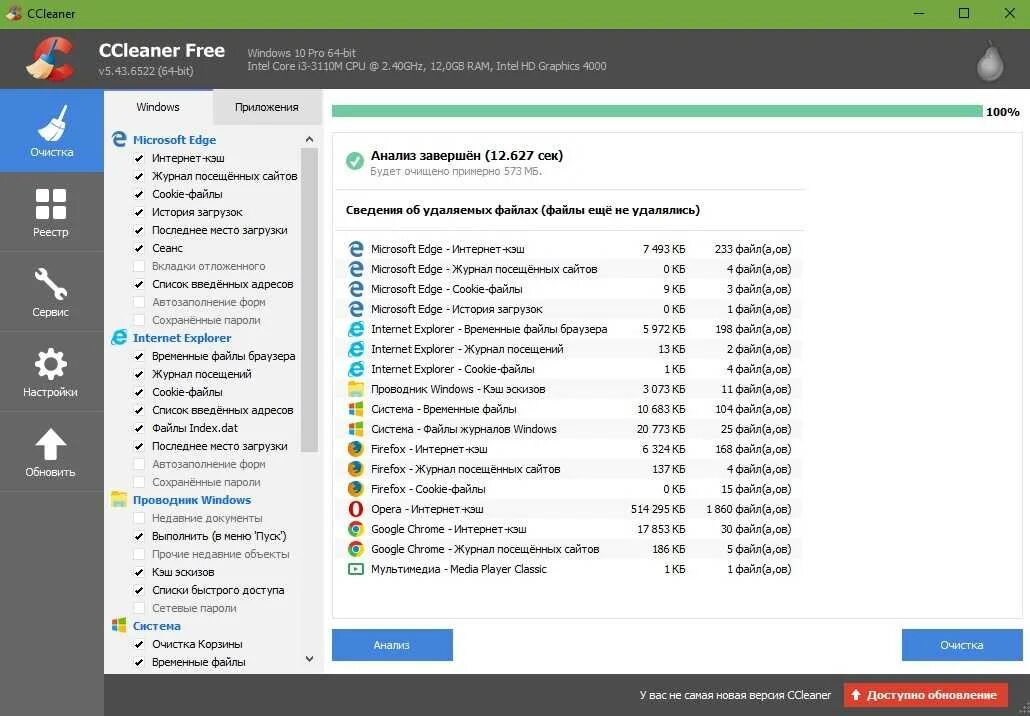The width and height of the screenshot is (1030, 716).
Task: Click the Списки быстрого доступа option label
Action: tap(218, 590)
